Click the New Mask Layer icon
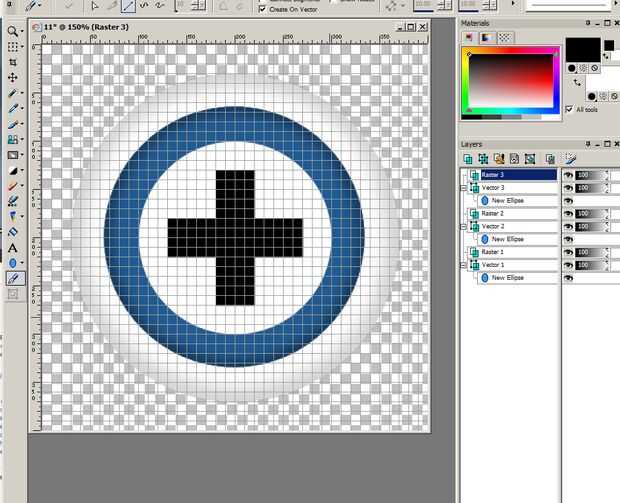The image size is (620, 503). coord(499,159)
